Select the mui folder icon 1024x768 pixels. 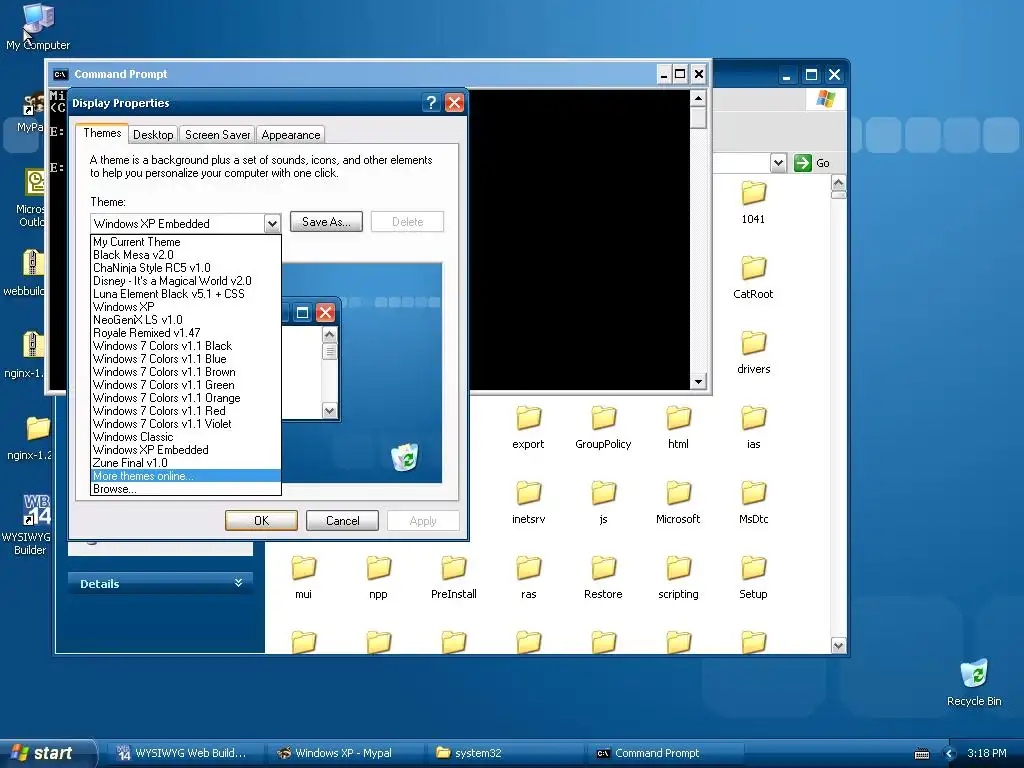point(303,568)
